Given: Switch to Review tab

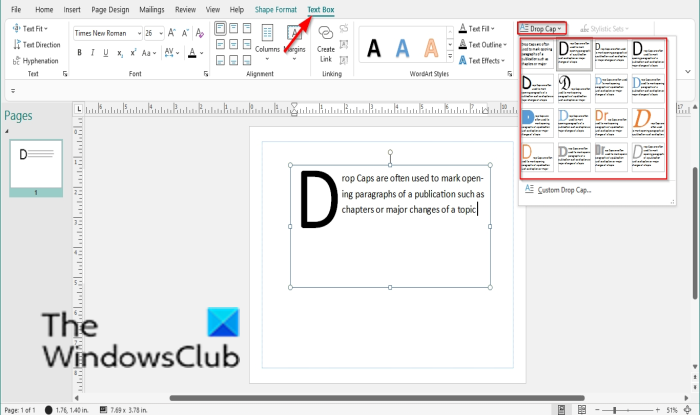Looking at the screenshot, I should point(185,9).
